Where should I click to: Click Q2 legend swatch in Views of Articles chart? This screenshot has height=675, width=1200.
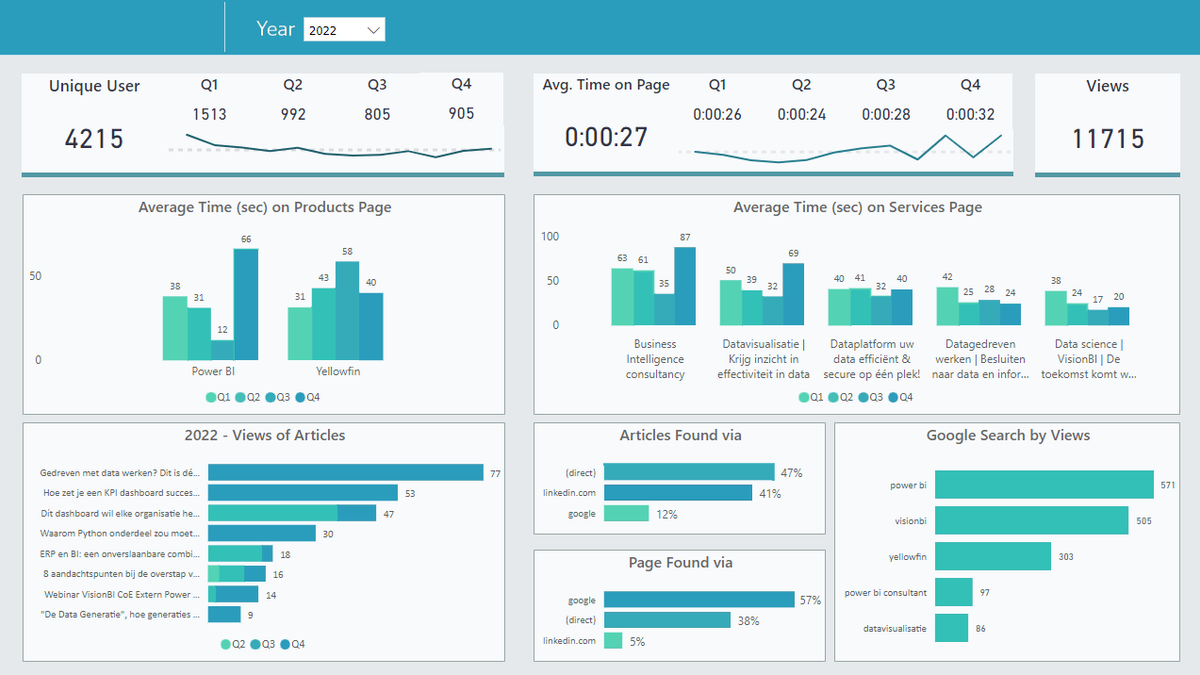click(226, 644)
